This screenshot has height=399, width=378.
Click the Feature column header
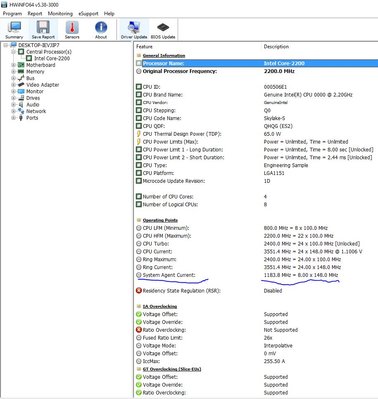pyautogui.click(x=144, y=47)
